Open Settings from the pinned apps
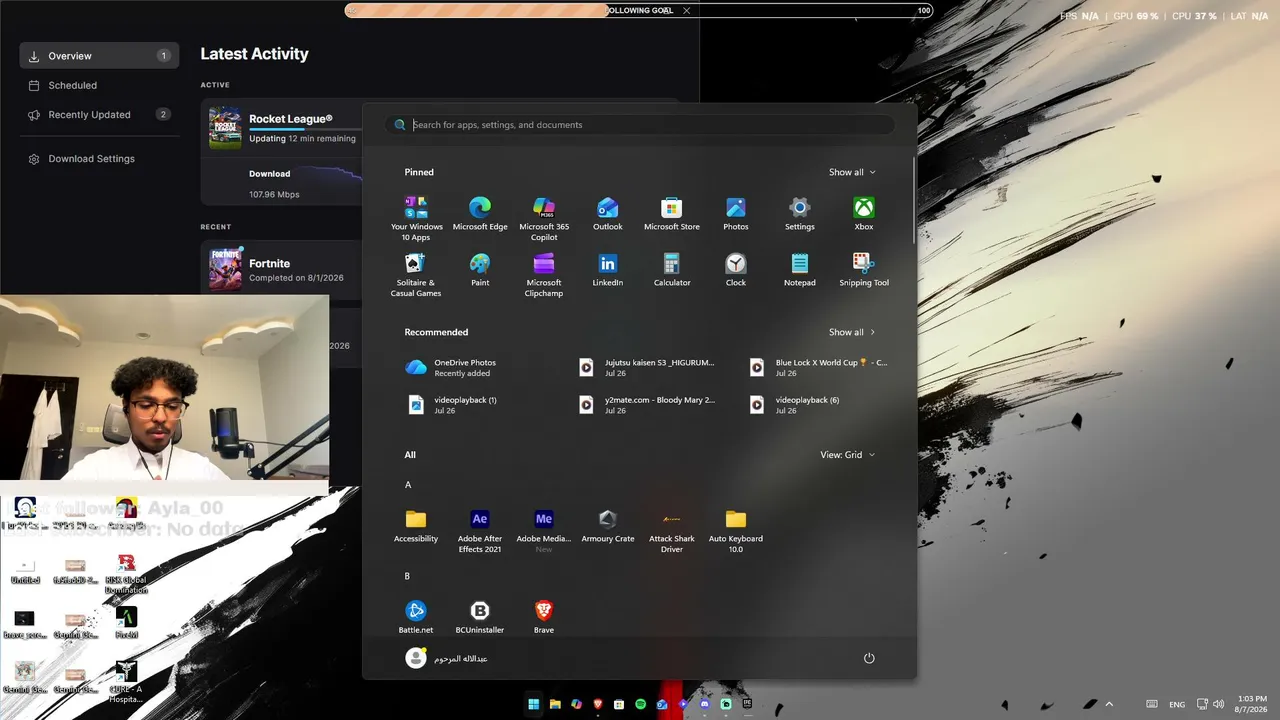This screenshot has height=720, width=1280. coord(800,213)
